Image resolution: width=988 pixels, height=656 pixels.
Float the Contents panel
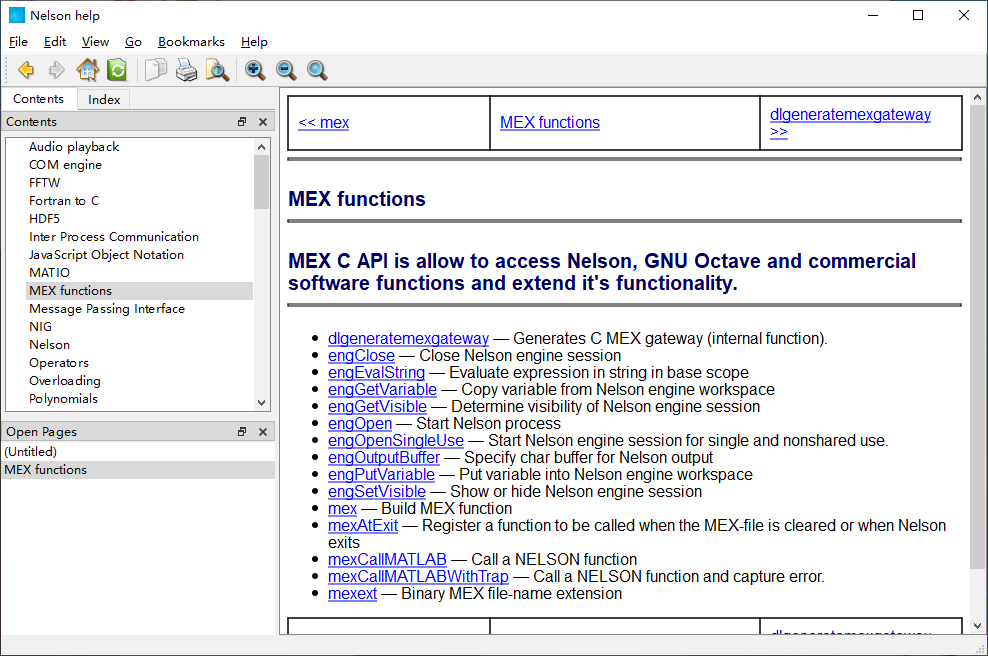tap(242, 122)
